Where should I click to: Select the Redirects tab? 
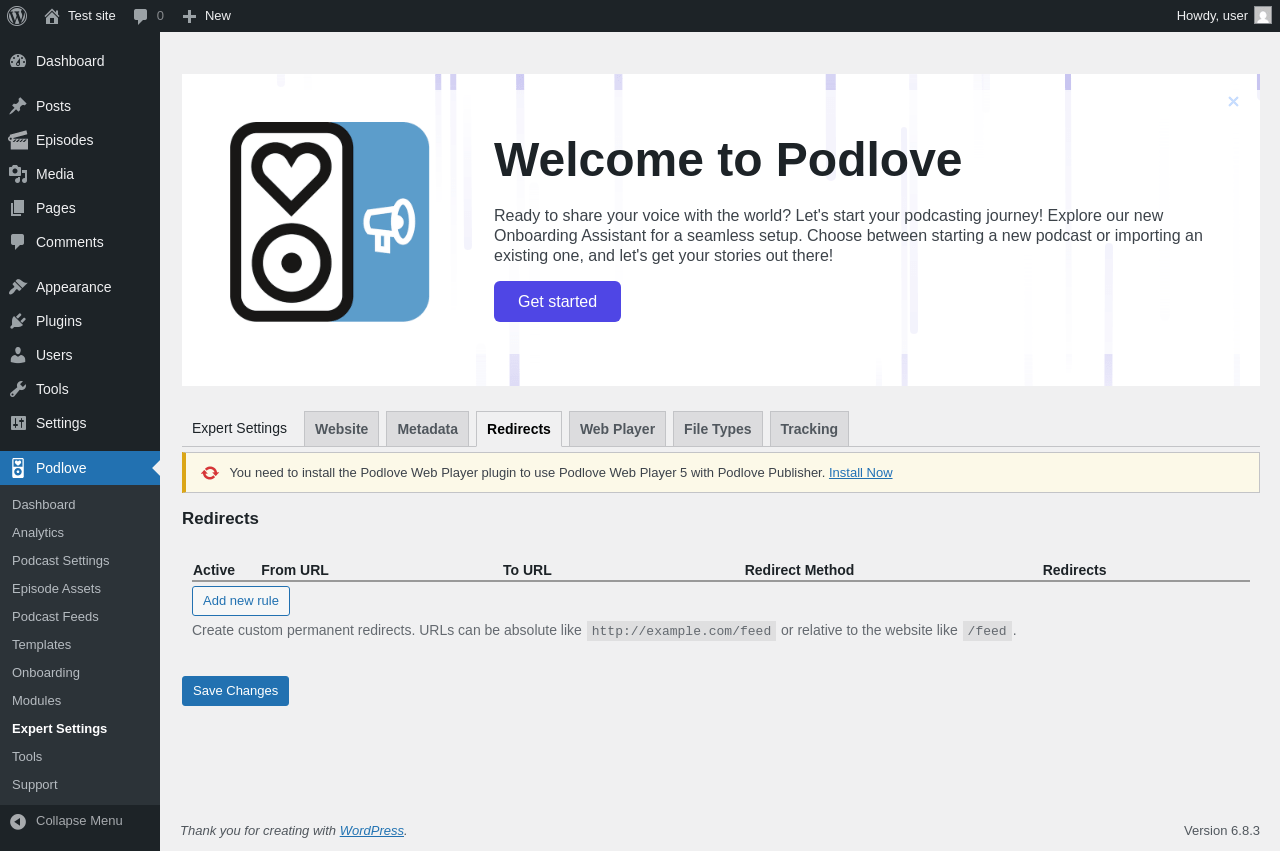(x=519, y=429)
